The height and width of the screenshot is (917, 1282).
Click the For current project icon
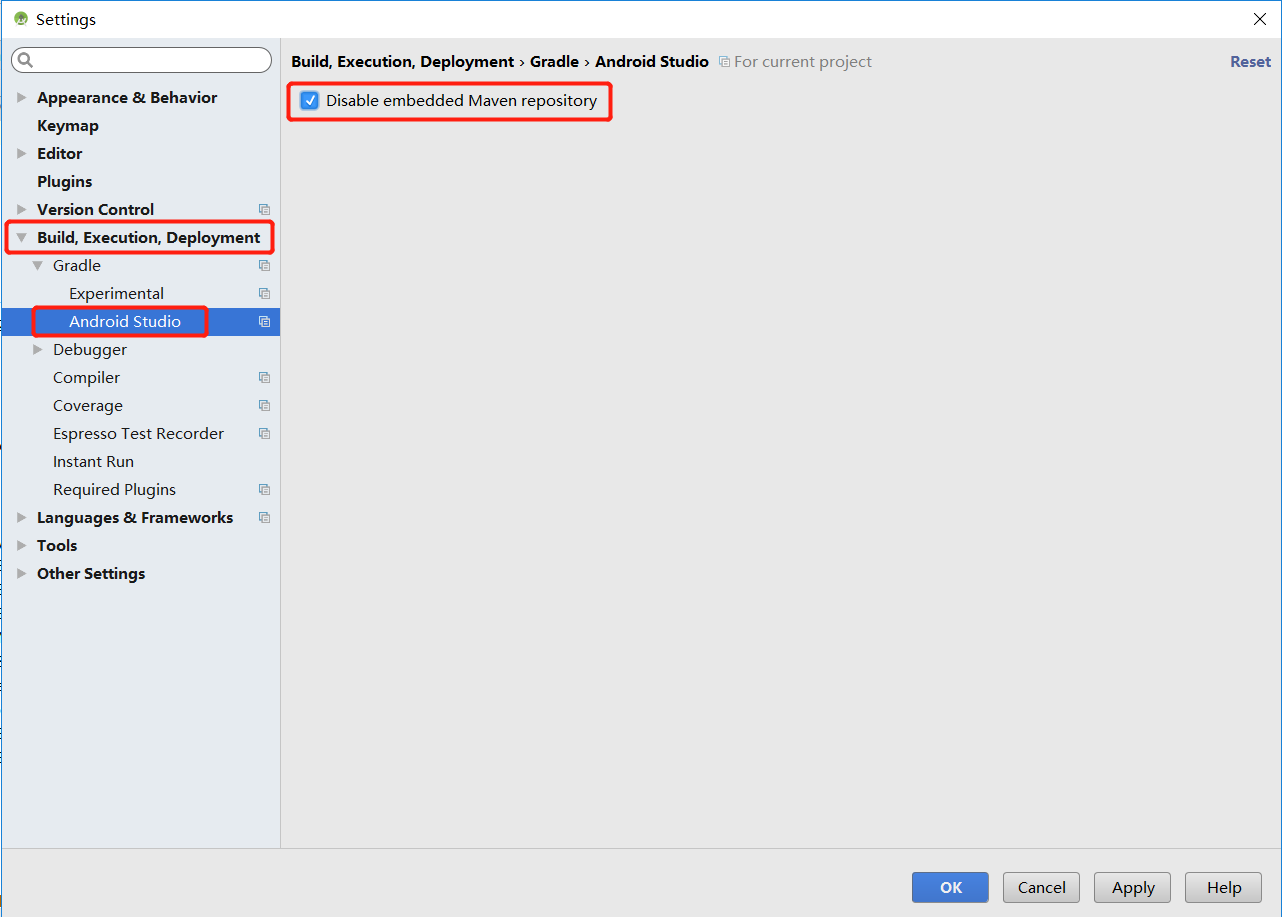(x=724, y=62)
